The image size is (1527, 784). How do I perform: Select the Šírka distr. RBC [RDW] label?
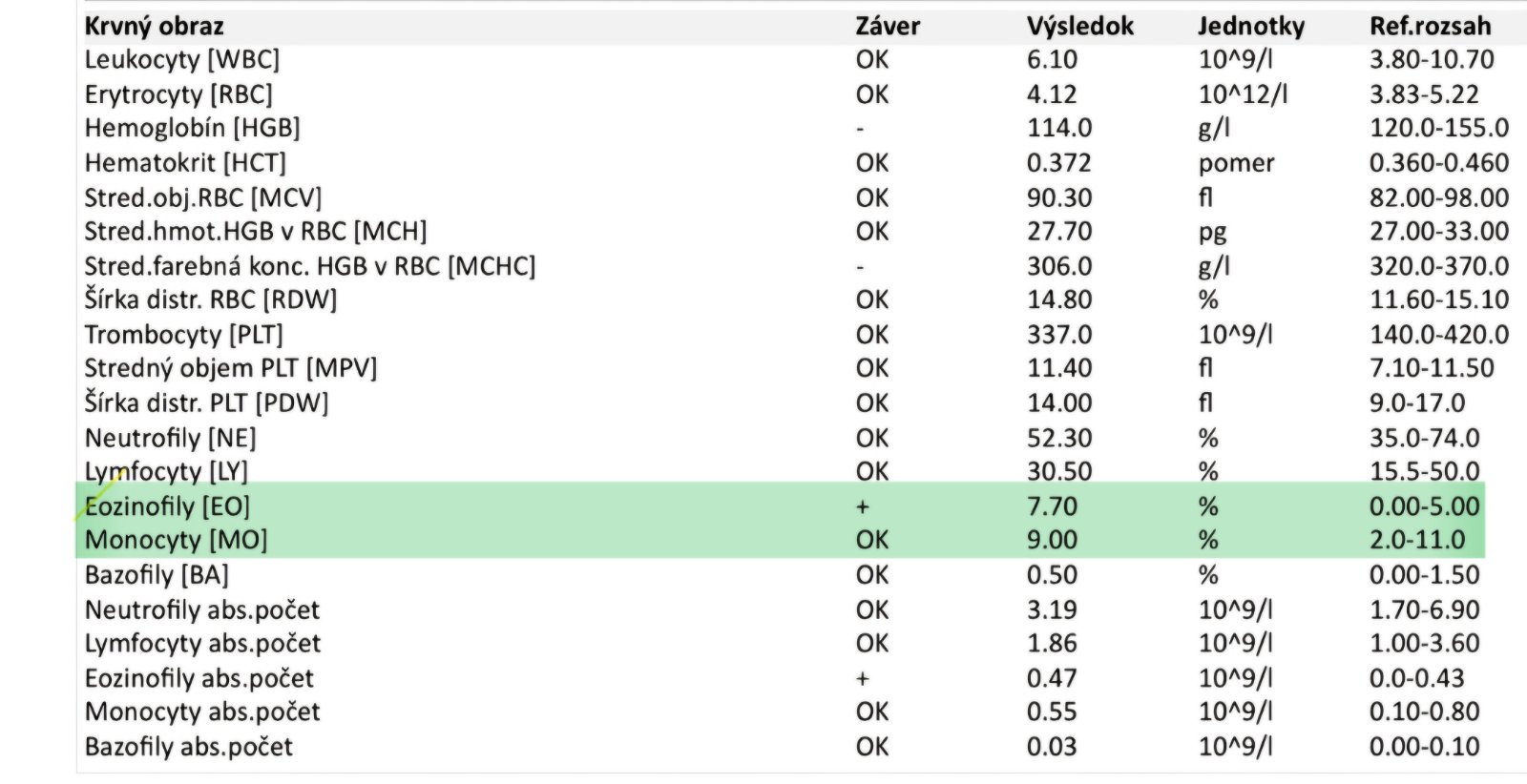210,299
